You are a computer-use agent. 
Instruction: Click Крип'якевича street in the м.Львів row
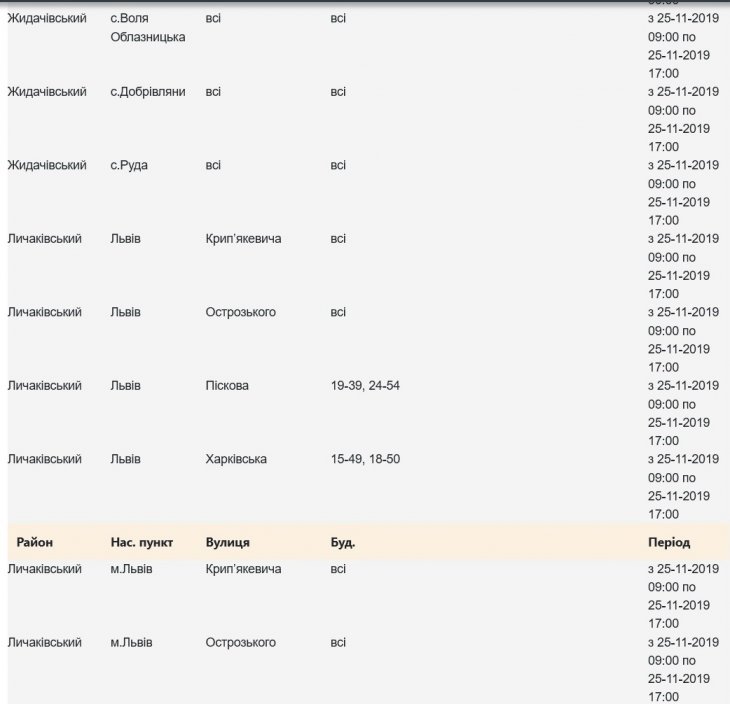[243, 569]
